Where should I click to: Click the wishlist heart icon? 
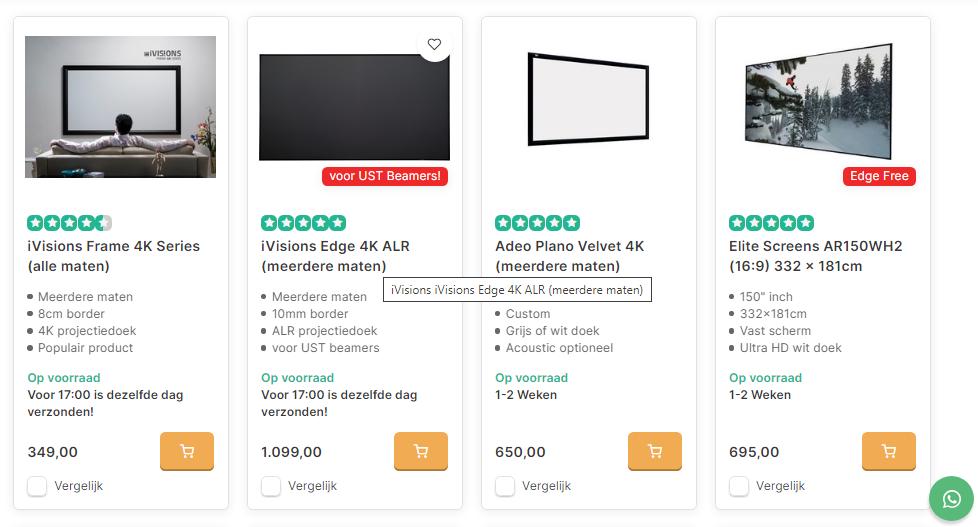(434, 44)
